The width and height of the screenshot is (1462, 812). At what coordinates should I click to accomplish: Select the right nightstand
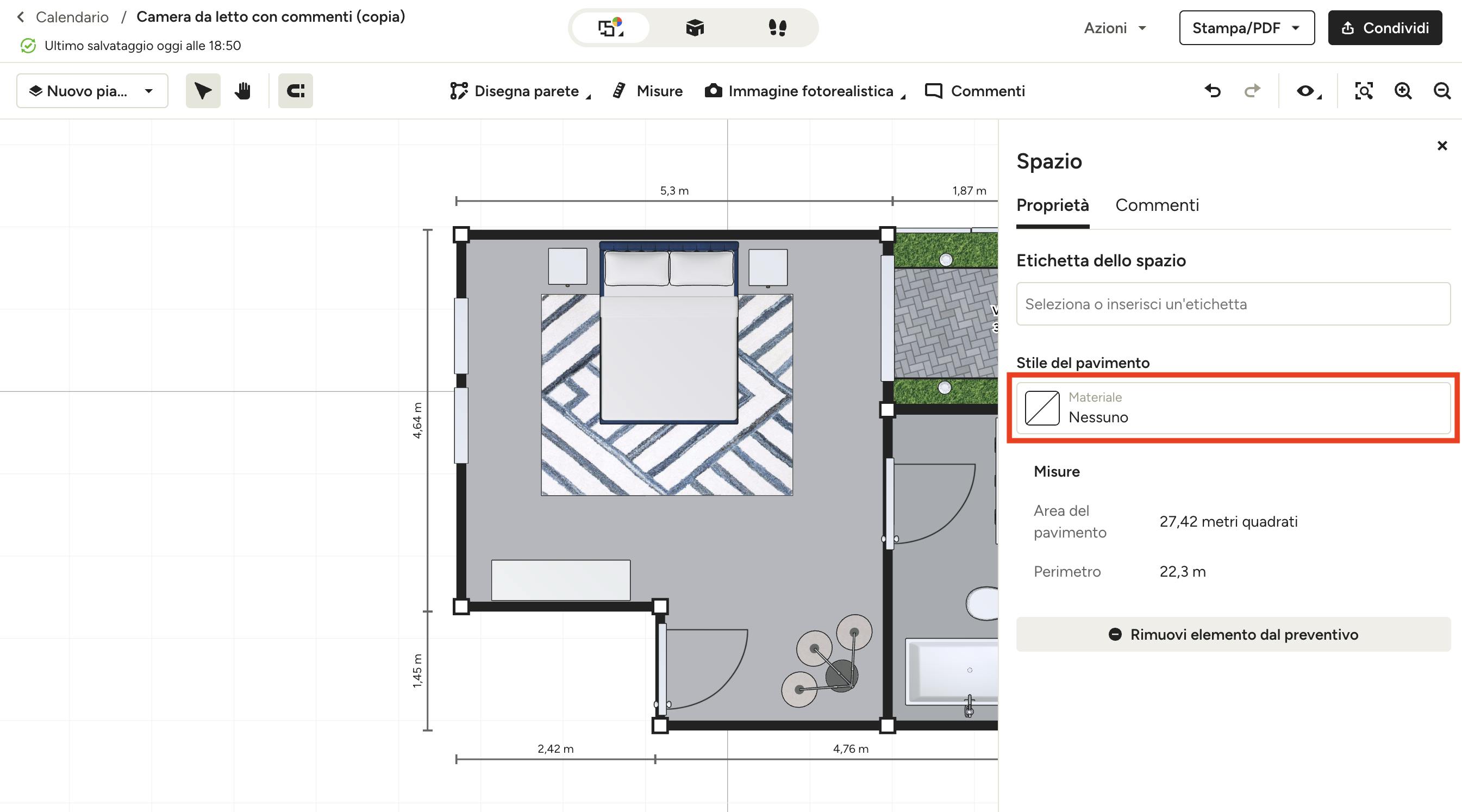tap(768, 267)
